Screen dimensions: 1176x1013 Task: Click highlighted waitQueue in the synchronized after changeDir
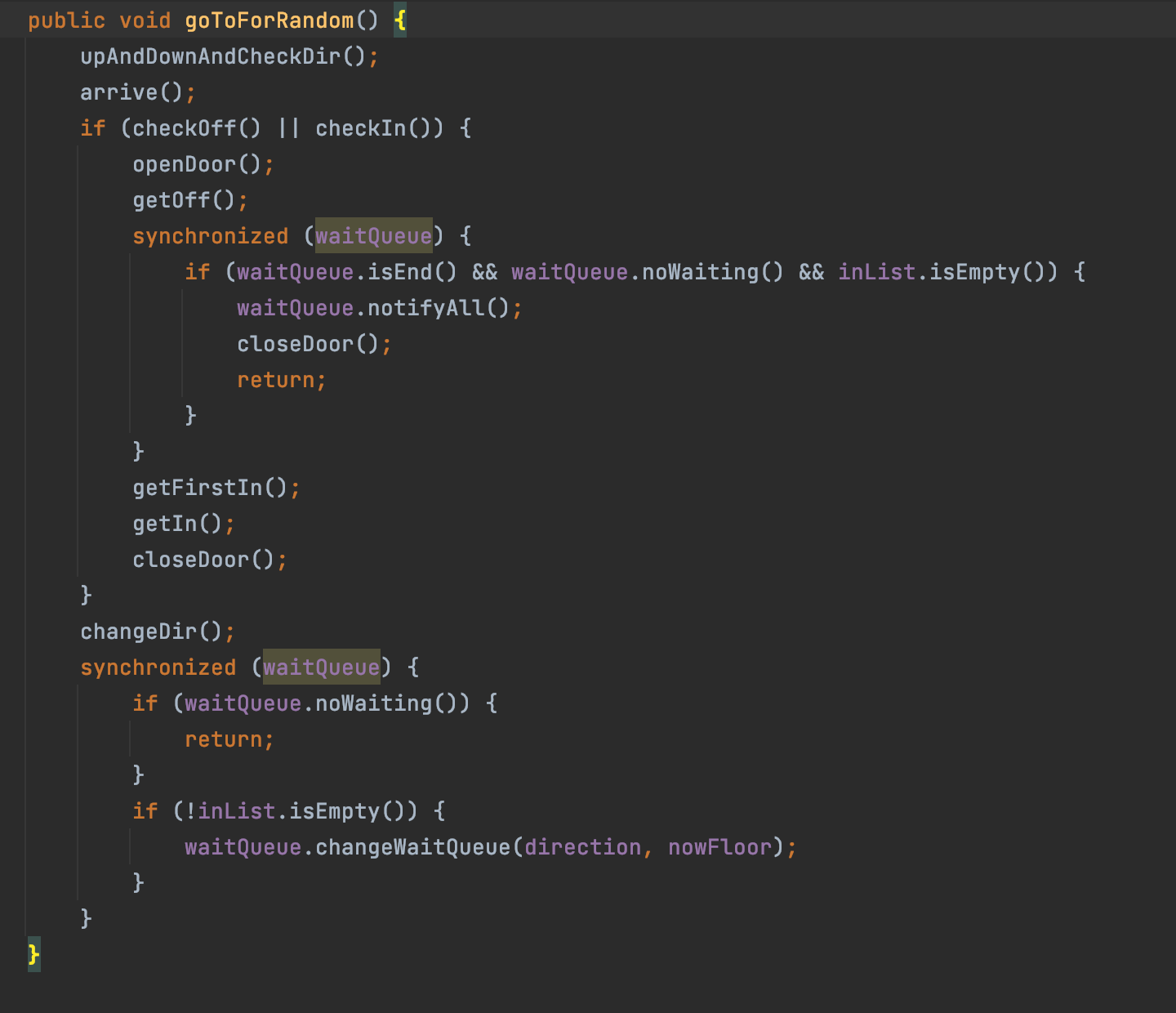click(x=321, y=667)
